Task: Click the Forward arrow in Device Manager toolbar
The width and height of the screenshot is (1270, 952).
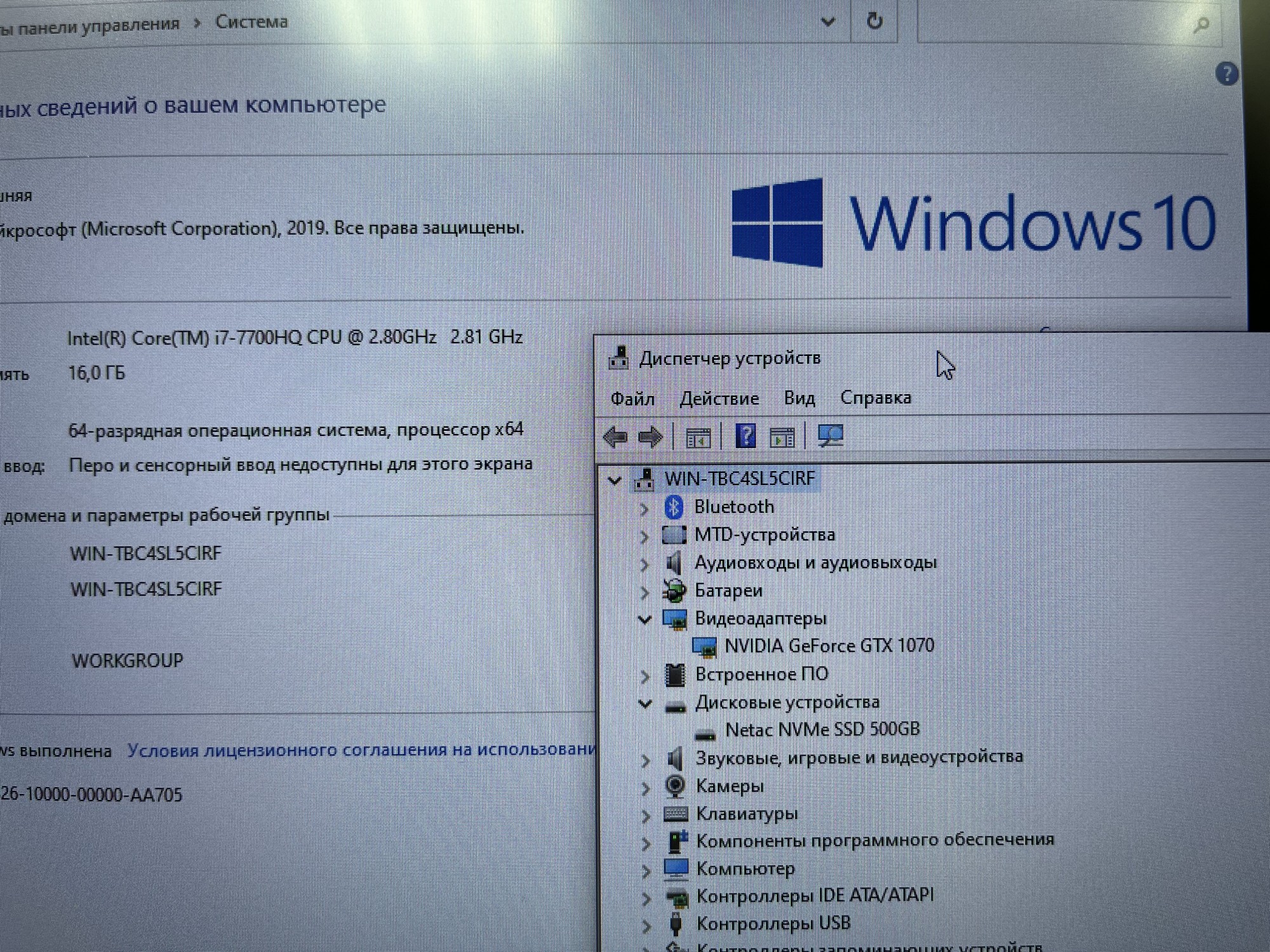Action: click(650, 437)
